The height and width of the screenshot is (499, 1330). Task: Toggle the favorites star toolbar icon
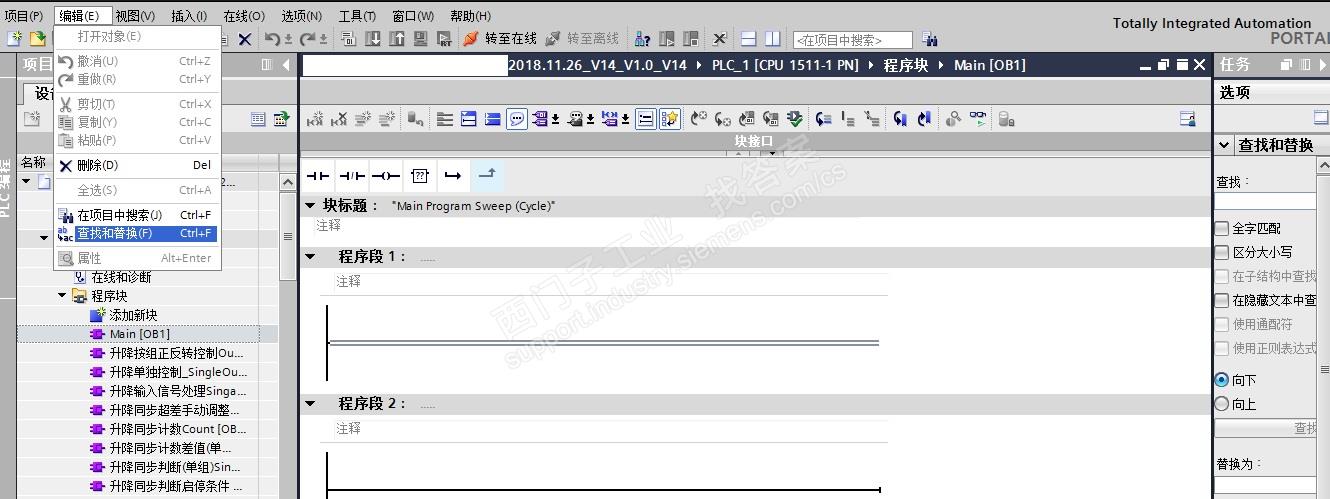click(x=670, y=119)
